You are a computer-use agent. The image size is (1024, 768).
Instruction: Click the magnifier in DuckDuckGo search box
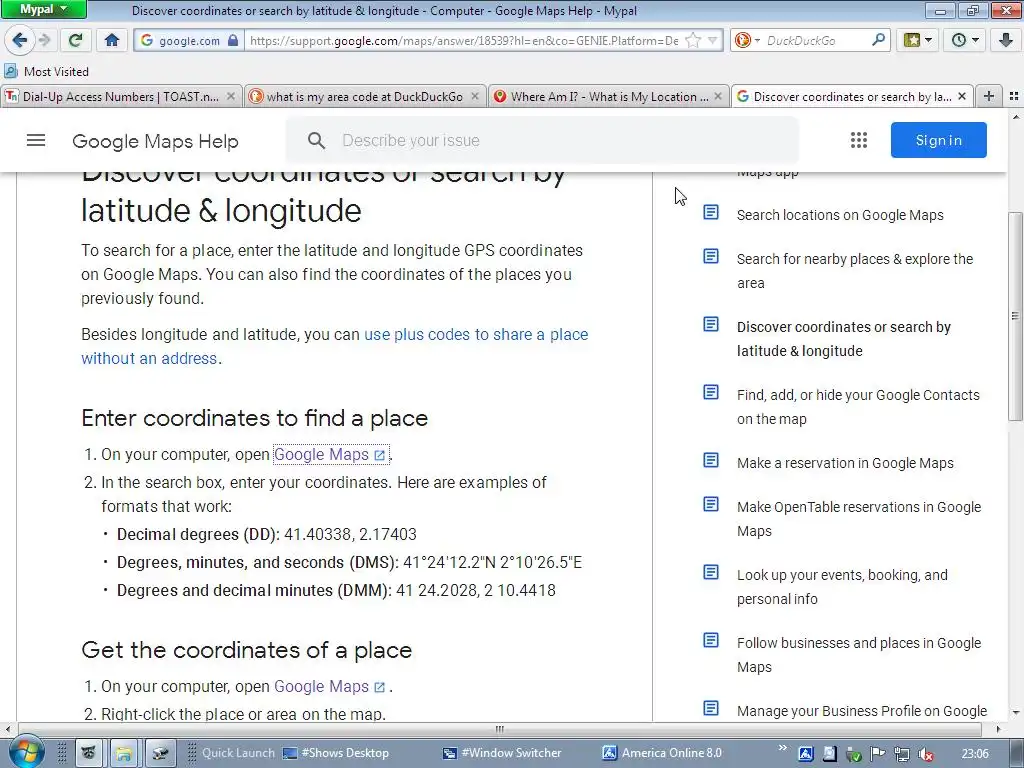pyautogui.click(x=878, y=40)
